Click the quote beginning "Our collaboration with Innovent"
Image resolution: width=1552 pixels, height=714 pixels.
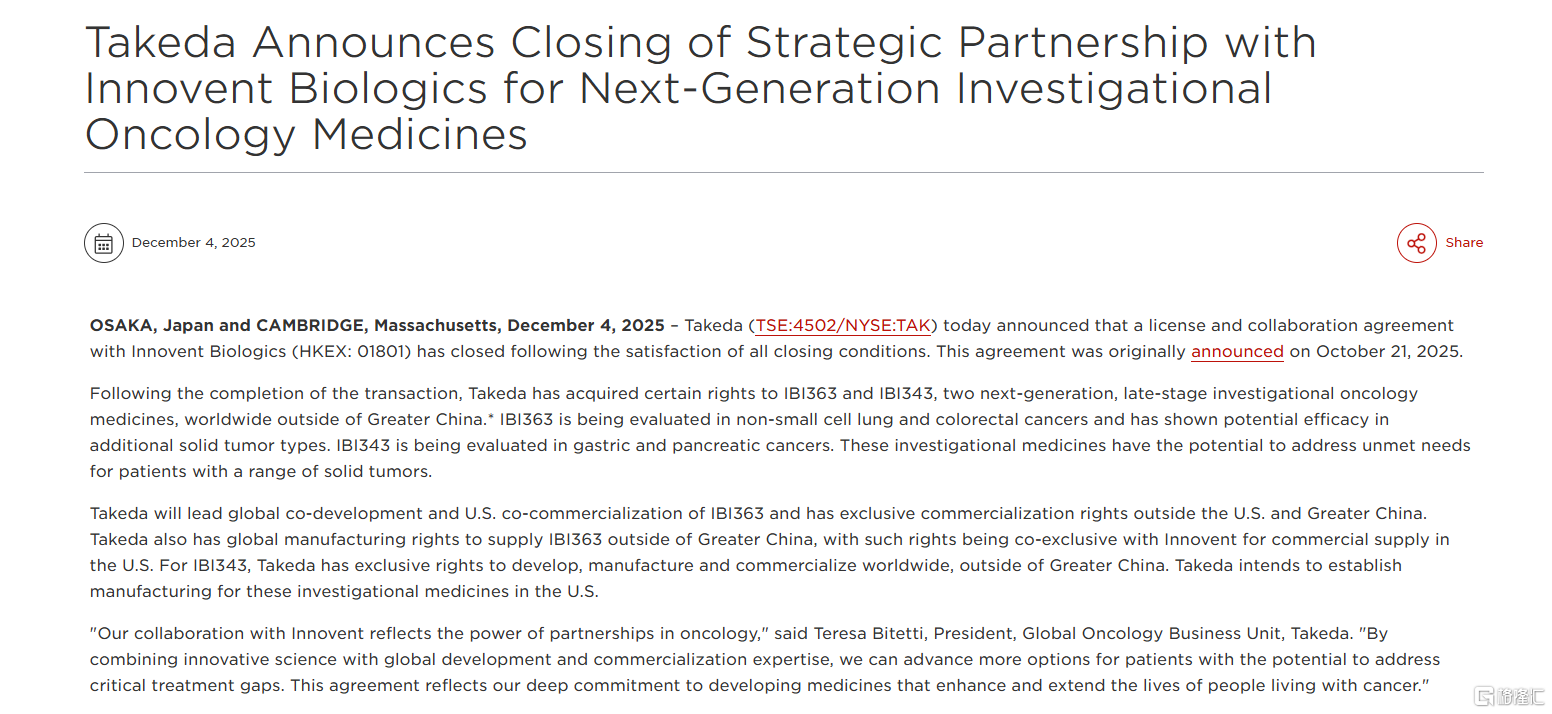tap(765, 659)
